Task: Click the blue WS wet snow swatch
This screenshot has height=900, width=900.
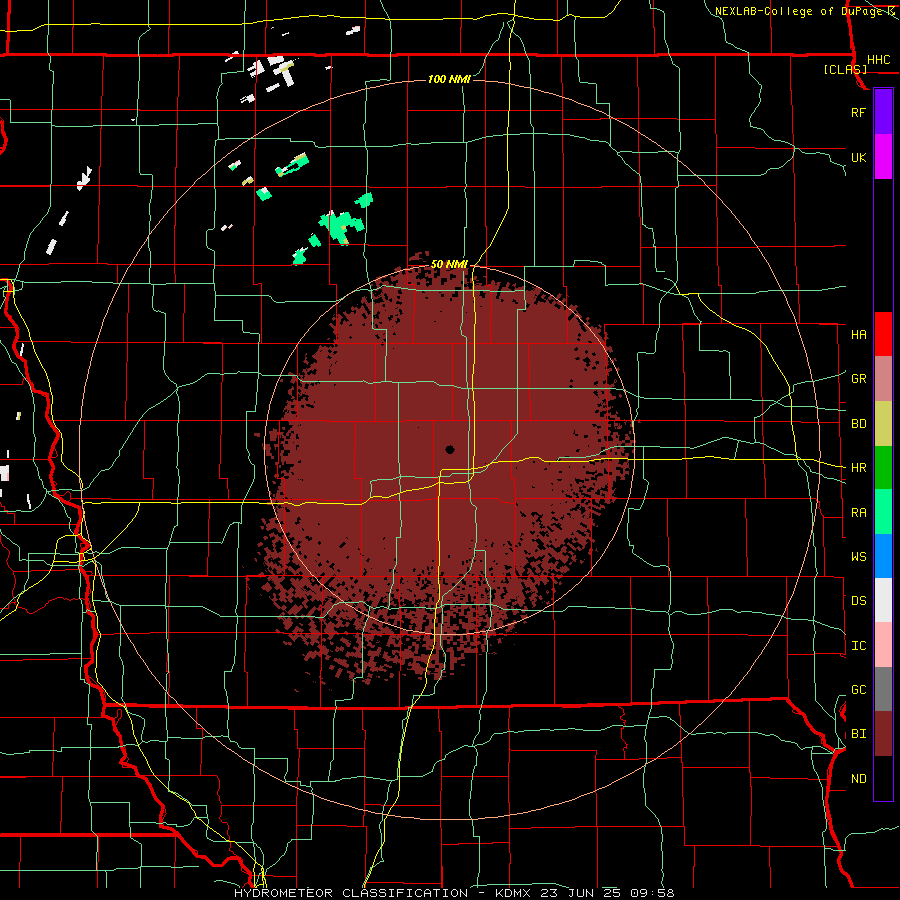Action: (883, 556)
